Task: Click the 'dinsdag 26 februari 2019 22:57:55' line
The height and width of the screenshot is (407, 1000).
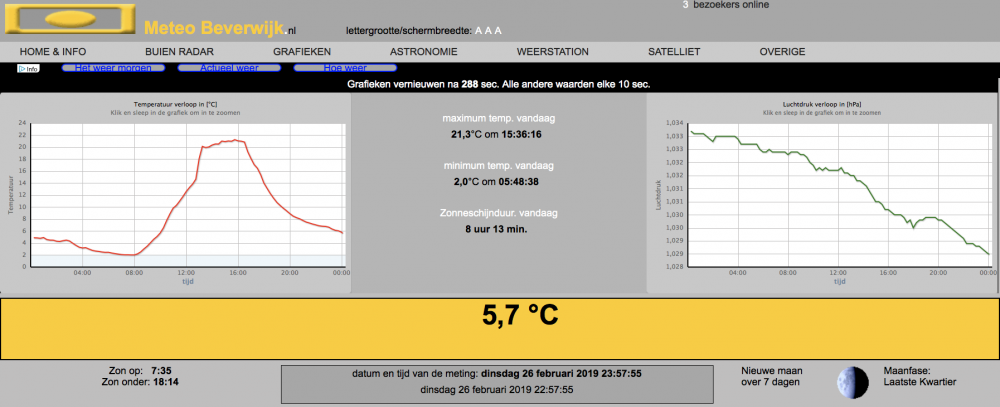Action: pyautogui.click(x=497, y=390)
